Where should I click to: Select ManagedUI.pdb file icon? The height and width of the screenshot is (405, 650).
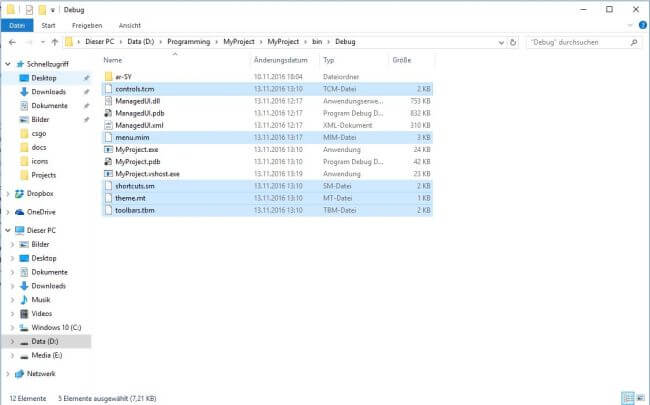(x=108, y=113)
